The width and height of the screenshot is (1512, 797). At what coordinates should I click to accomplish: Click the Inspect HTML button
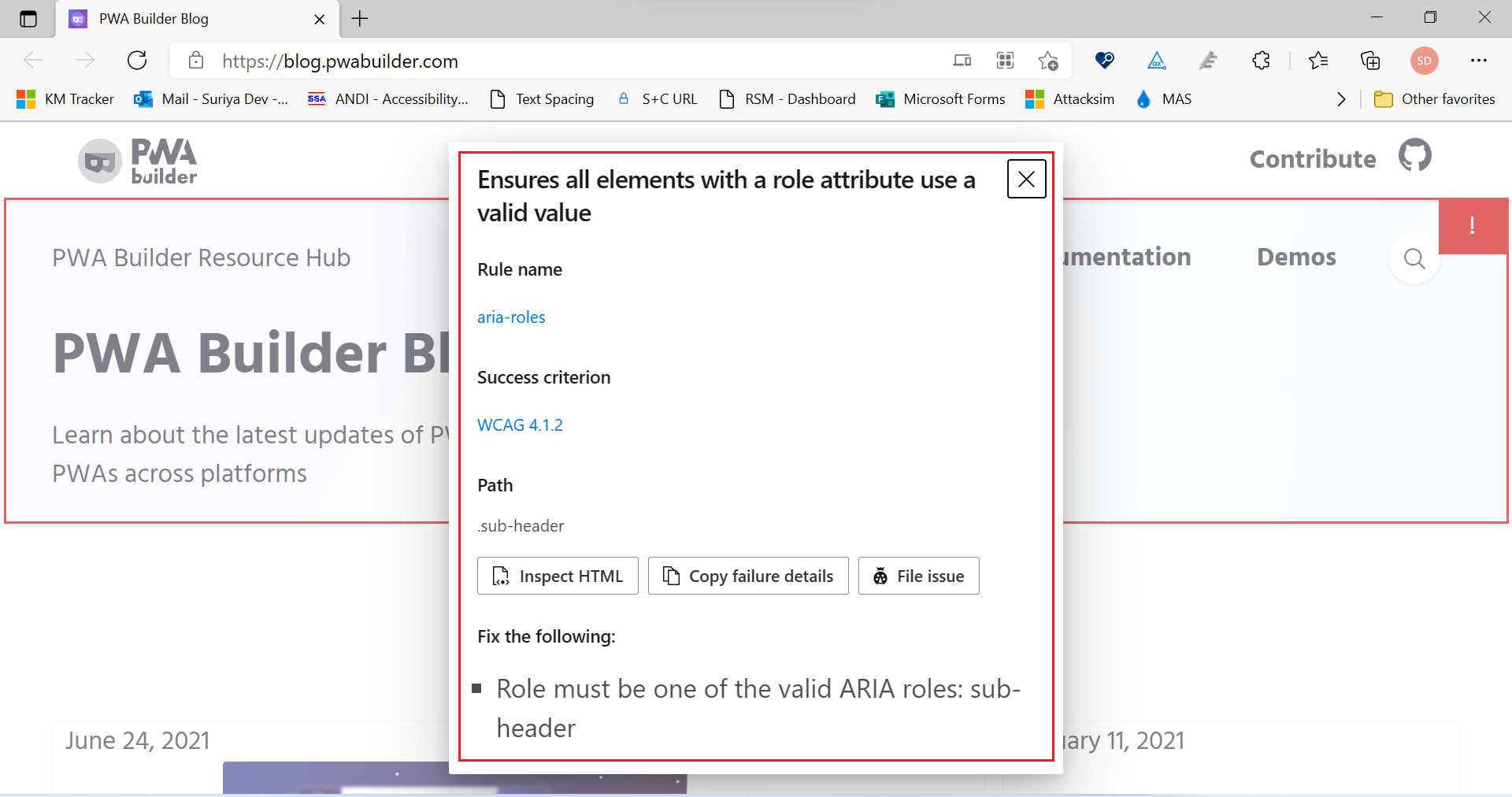pyautogui.click(x=557, y=576)
